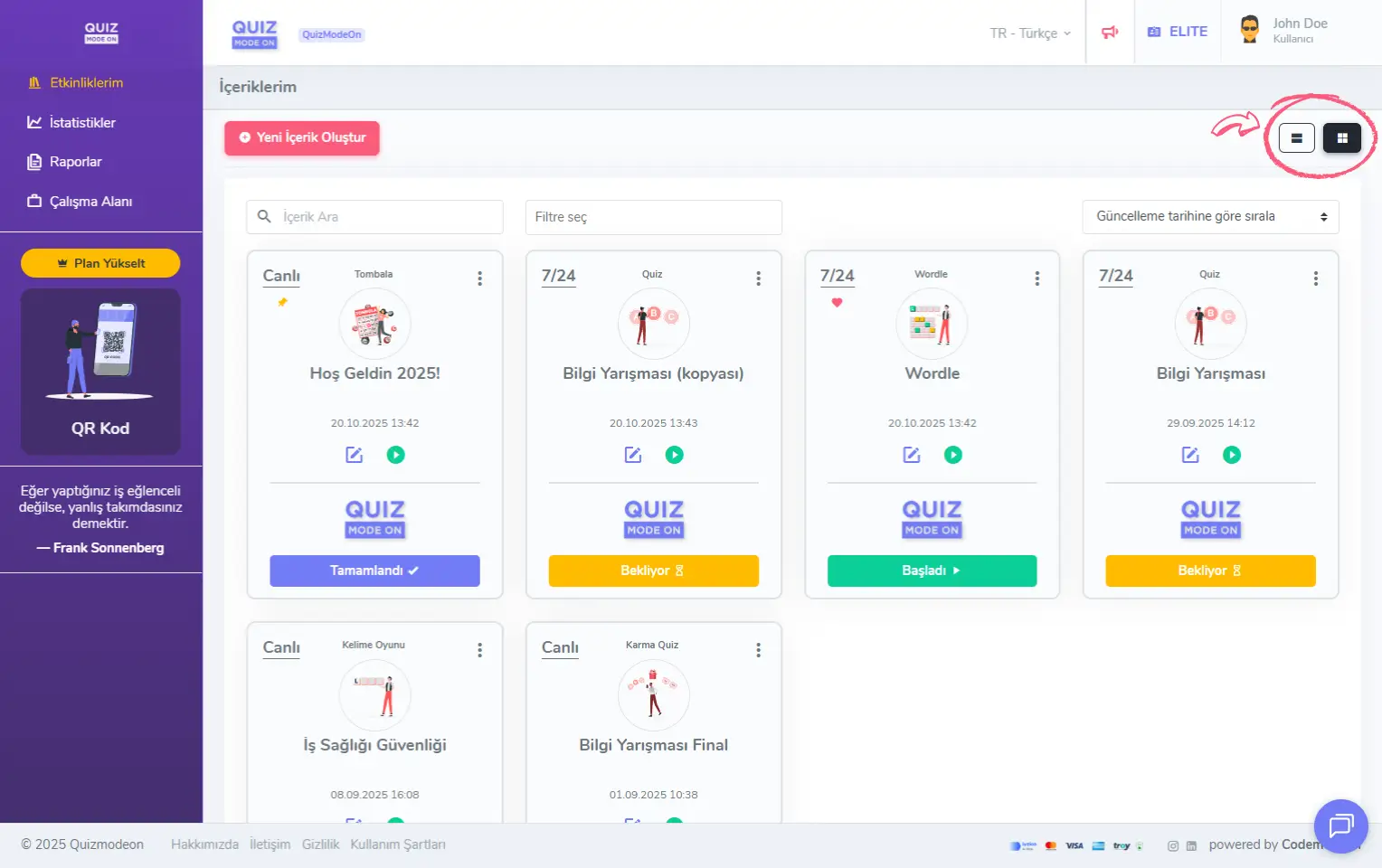Image resolution: width=1382 pixels, height=868 pixels.
Task: Switch to list view layout
Action: (1296, 138)
